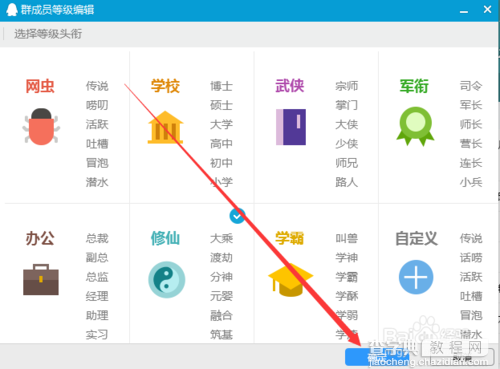Click the 博士 level title
Screen dimensions: 500x369
point(221,86)
